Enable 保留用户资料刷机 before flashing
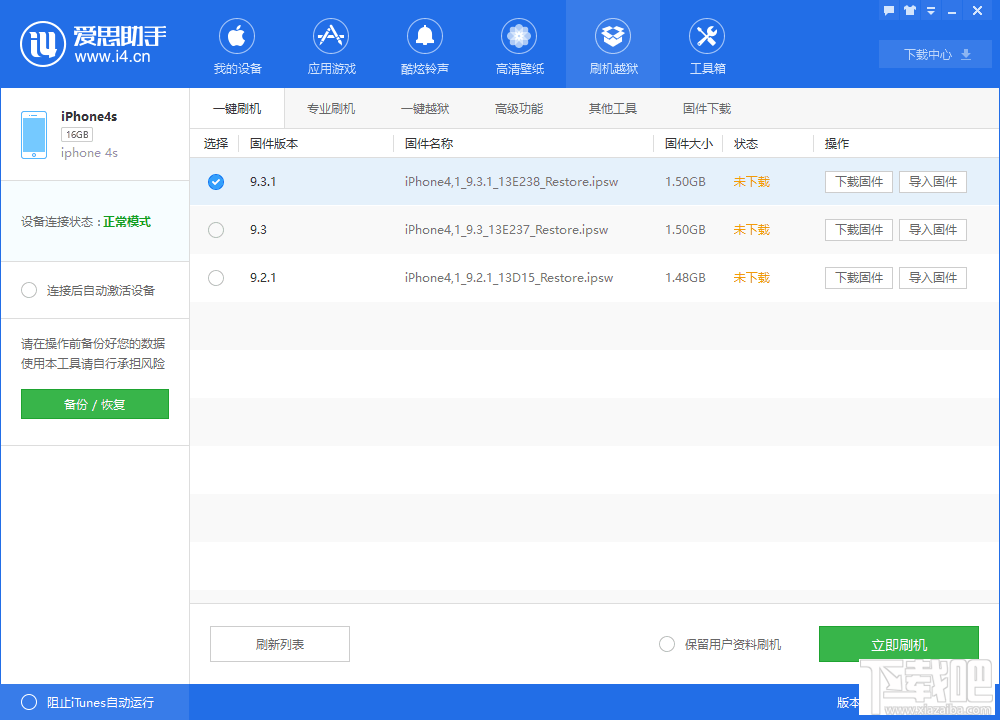 click(667, 644)
